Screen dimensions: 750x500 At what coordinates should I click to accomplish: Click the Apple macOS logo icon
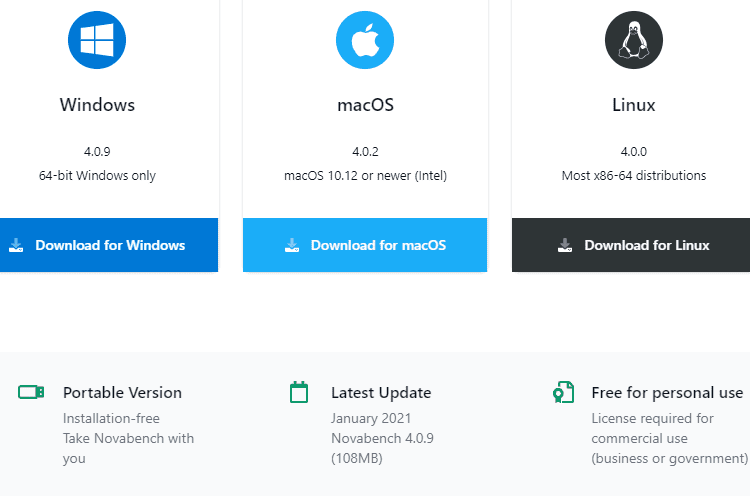365,40
